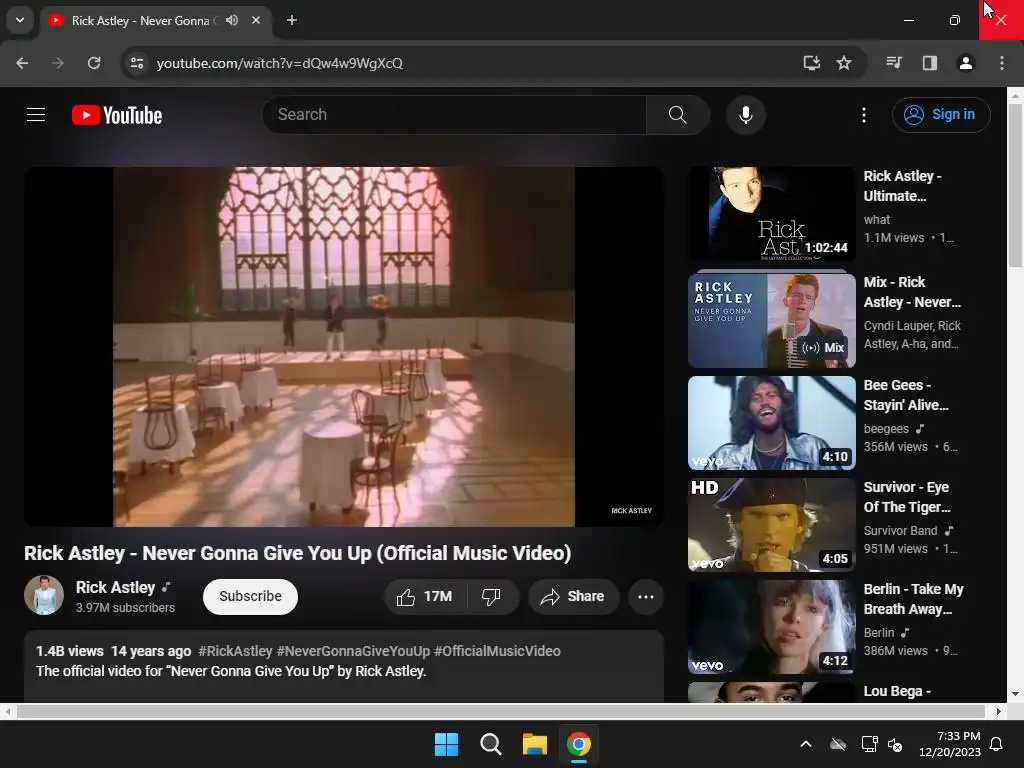This screenshot has width=1024, height=768.
Task: Click the beegees channel name
Action: tap(886, 428)
